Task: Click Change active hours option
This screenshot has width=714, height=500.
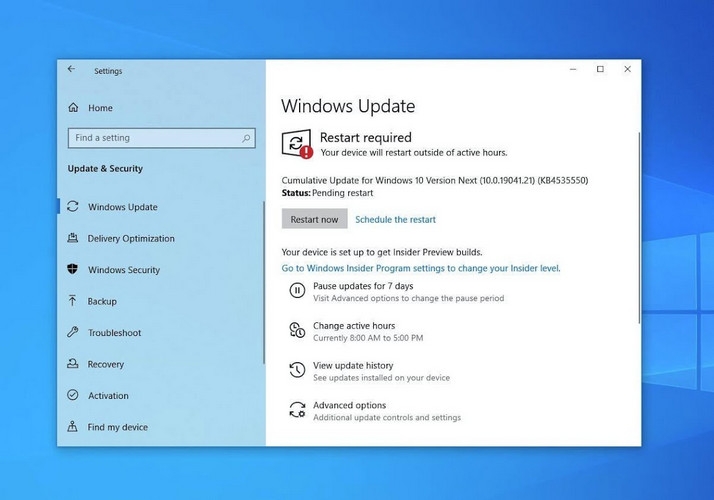Action: 354,326
